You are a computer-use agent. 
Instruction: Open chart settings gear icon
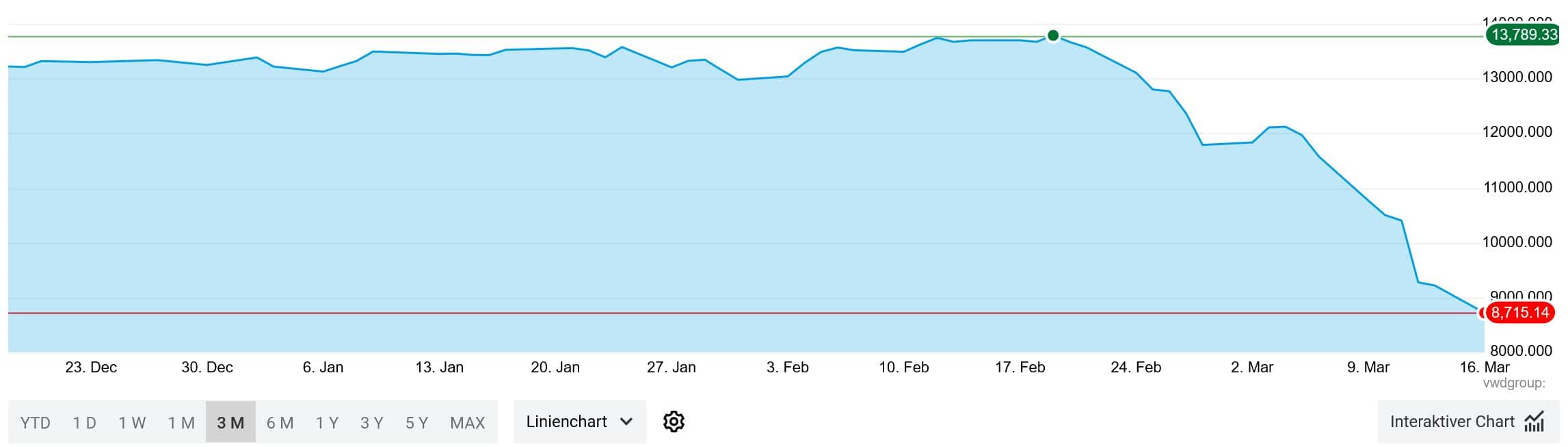point(674,422)
